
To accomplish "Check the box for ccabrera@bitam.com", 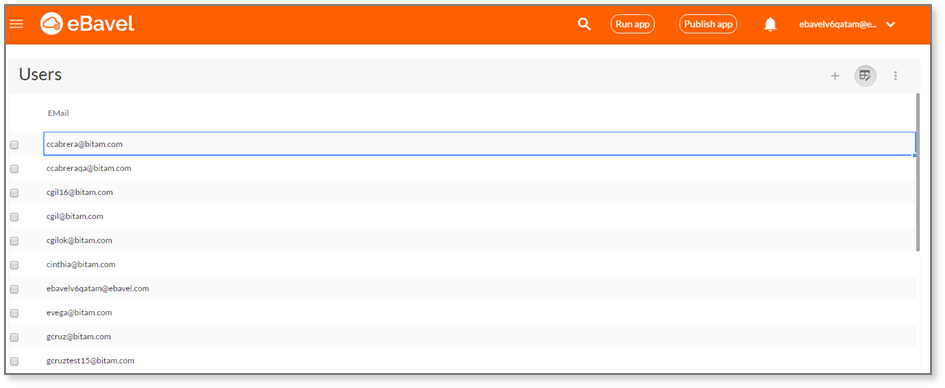I will [14, 145].
